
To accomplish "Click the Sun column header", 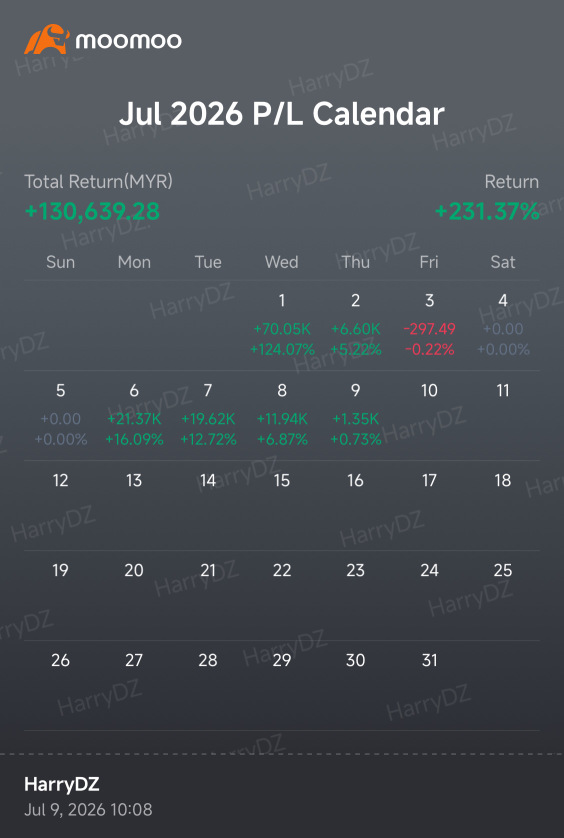I will [x=60, y=262].
